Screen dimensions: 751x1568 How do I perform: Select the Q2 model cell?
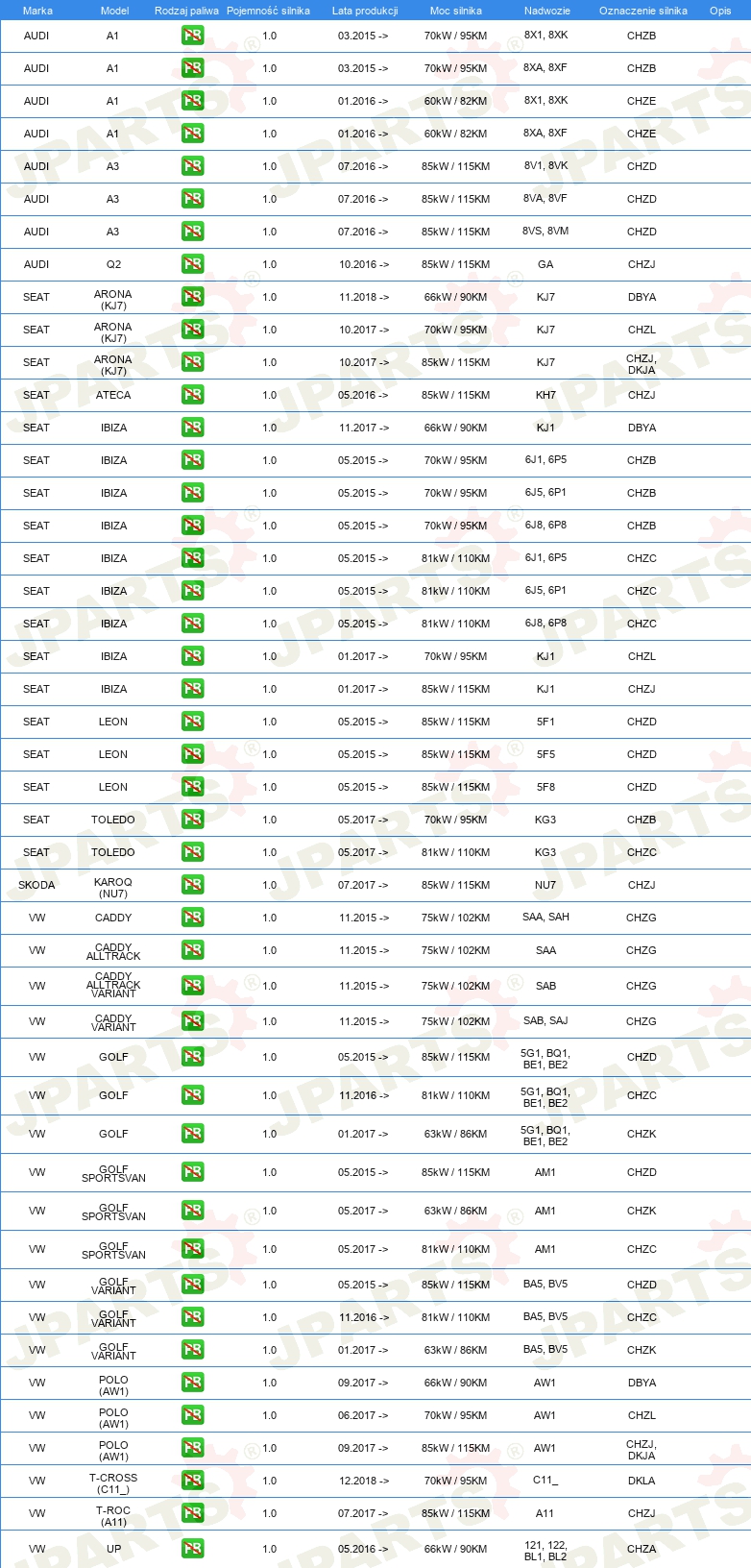point(113,264)
